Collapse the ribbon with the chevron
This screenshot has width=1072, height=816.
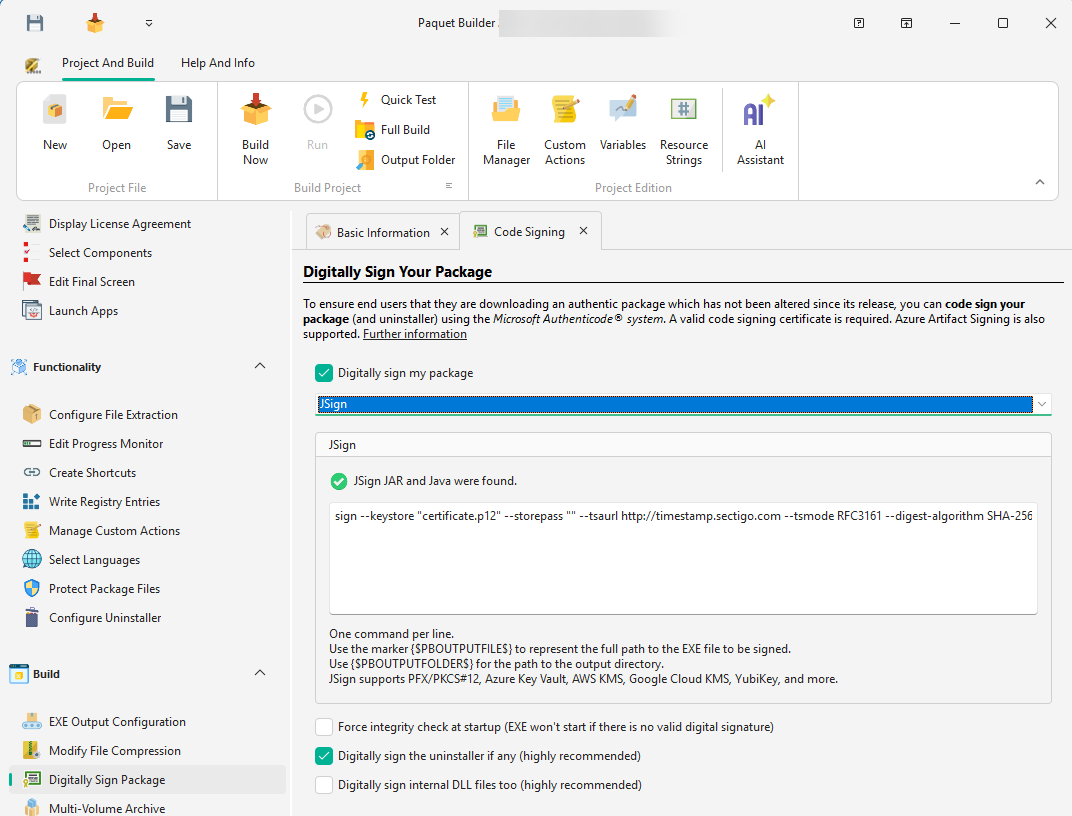coord(1040,182)
